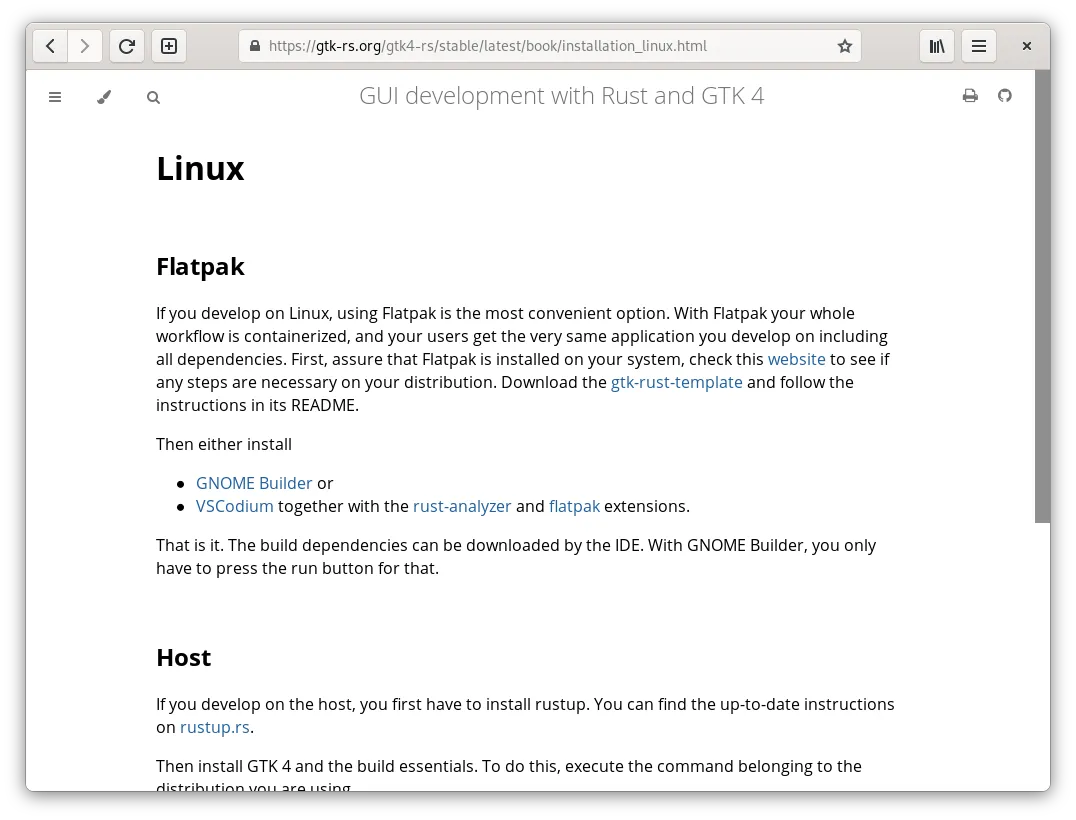Open the browser library panel
The image size is (1076, 820).
(x=937, y=46)
